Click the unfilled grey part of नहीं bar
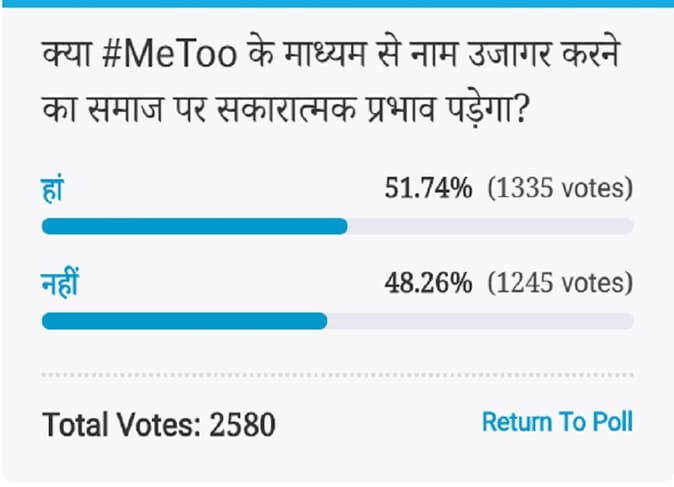The width and height of the screenshot is (674, 487). coord(480,321)
